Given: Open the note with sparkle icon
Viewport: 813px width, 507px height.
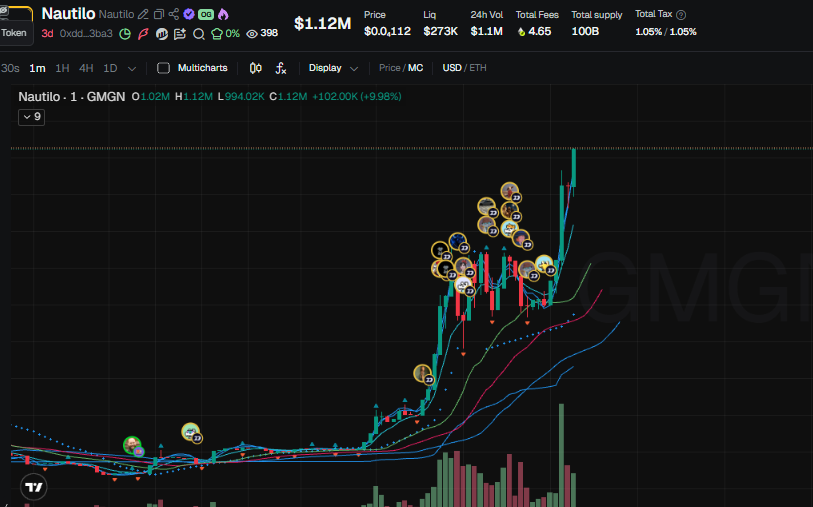Looking at the screenshot, I should [180, 34].
